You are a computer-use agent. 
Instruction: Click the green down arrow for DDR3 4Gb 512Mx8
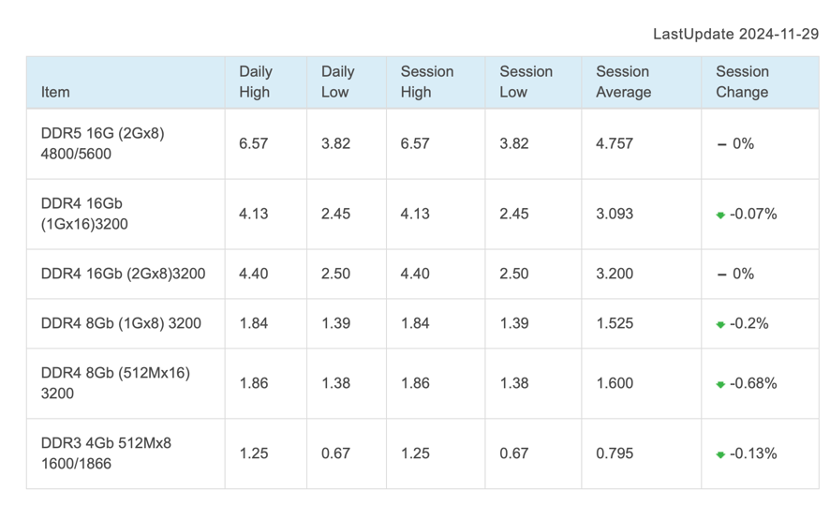pyautogui.click(x=721, y=455)
